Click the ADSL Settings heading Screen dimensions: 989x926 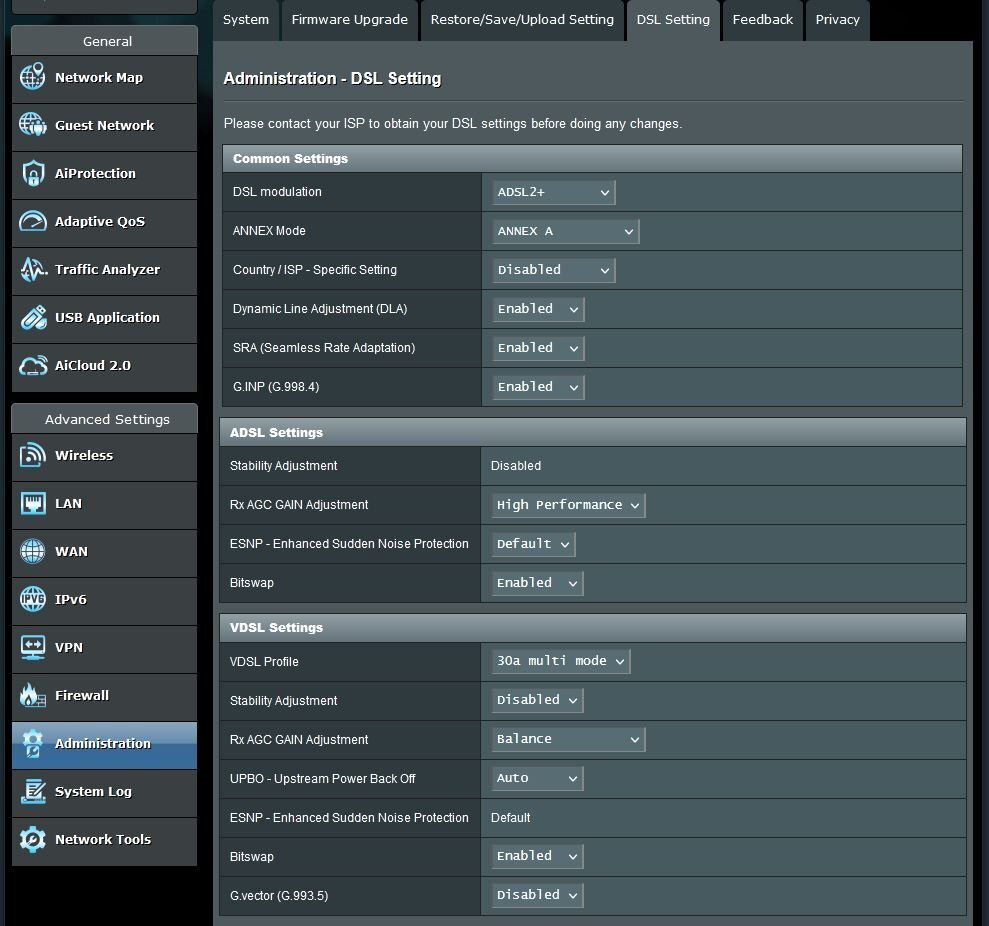click(x=276, y=433)
